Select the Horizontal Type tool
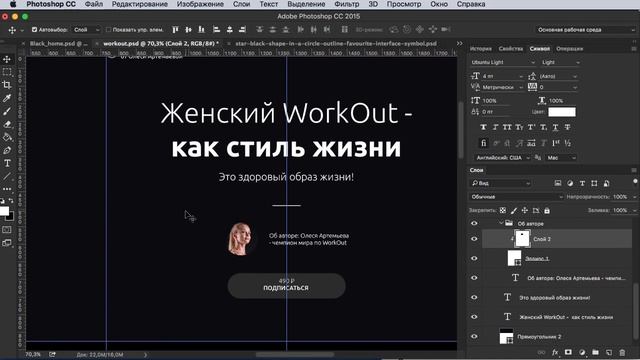The width and height of the screenshot is (640, 360). [7, 163]
